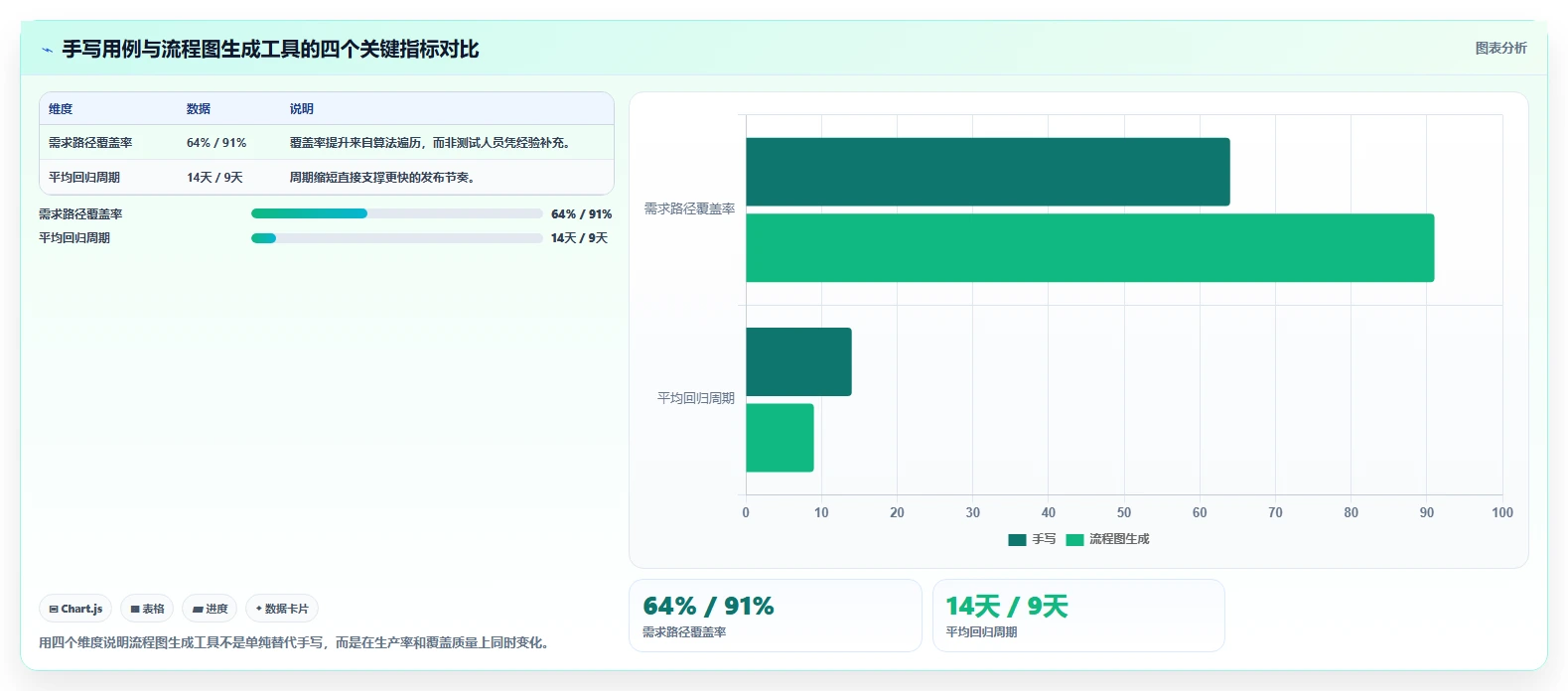This screenshot has height=691, width=1568.
Task: Click the blue icon beside the title
Action: point(47,50)
